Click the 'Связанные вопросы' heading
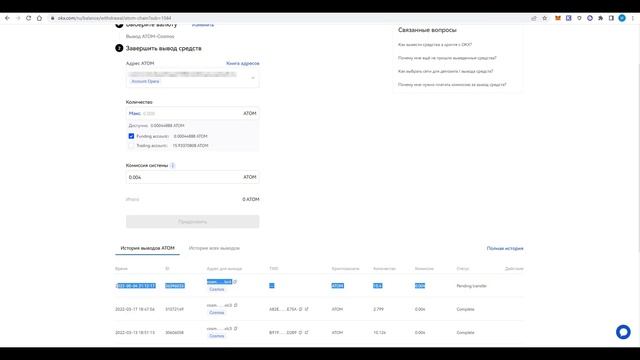The height and width of the screenshot is (360, 640). pos(427,30)
